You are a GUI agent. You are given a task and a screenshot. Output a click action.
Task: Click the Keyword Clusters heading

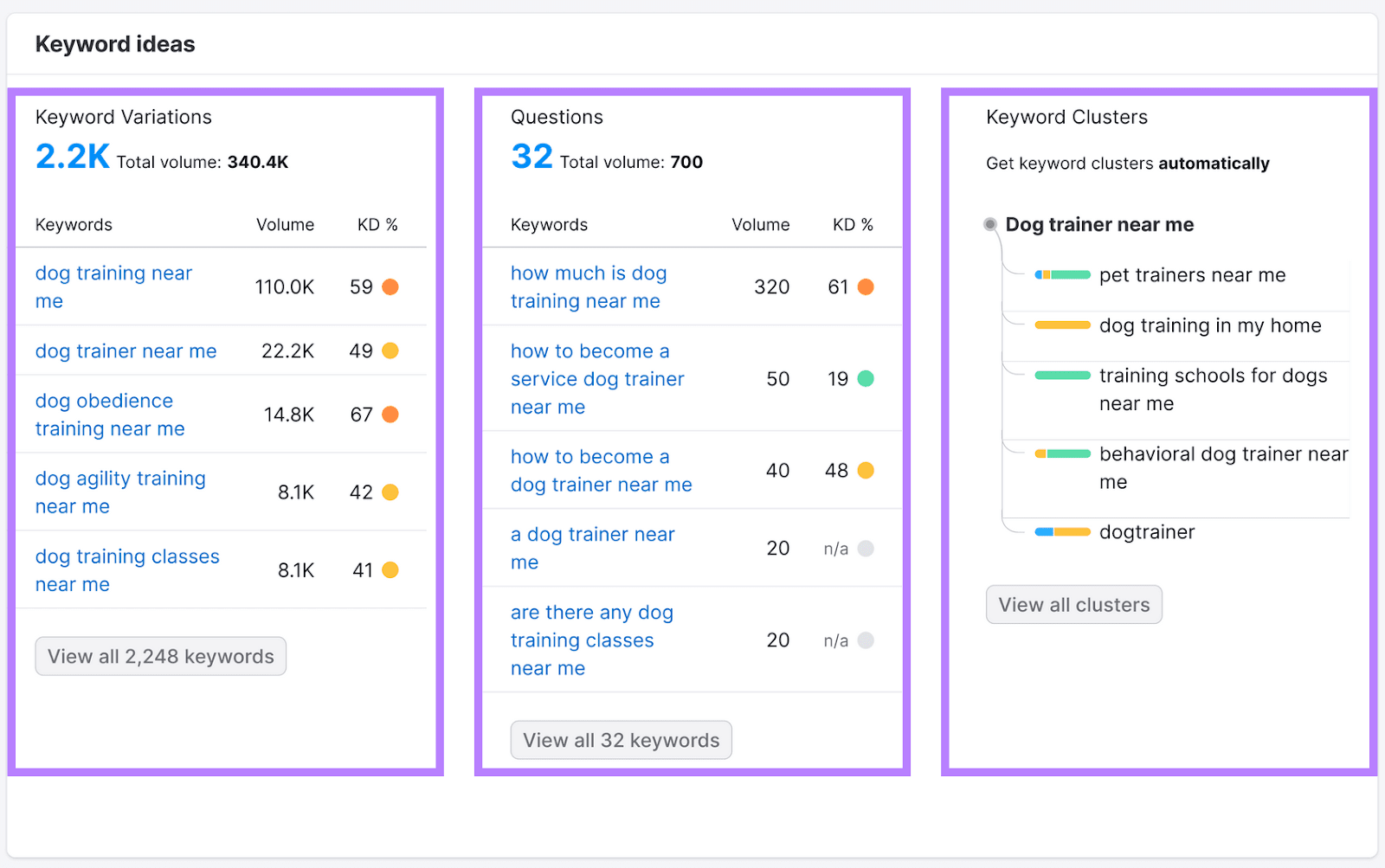pyautogui.click(x=1066, y=118)
